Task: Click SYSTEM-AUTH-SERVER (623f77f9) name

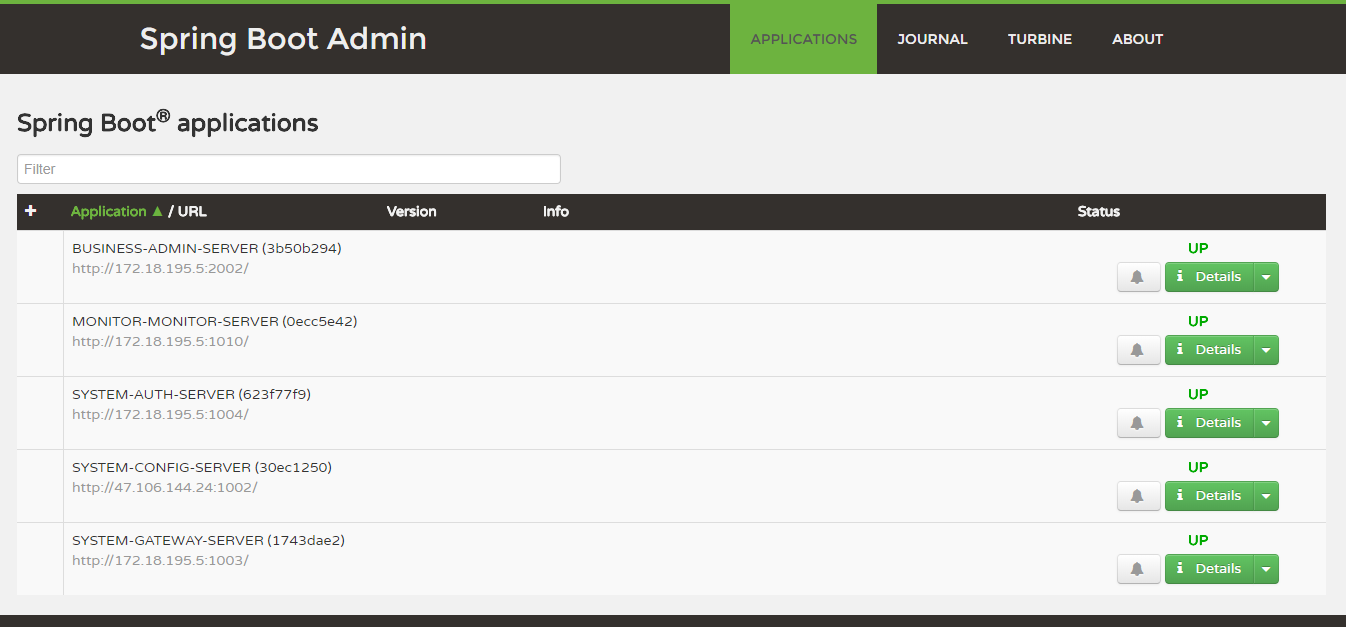Action: pyautogui.click(x=192, y=394)
